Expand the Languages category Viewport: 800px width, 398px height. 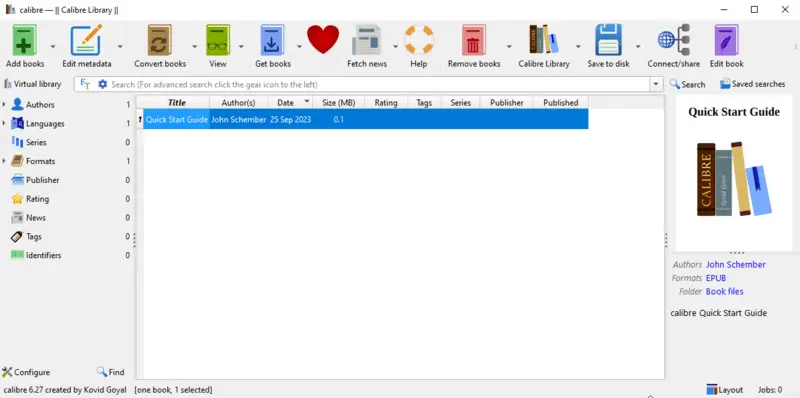pos(4,123)
